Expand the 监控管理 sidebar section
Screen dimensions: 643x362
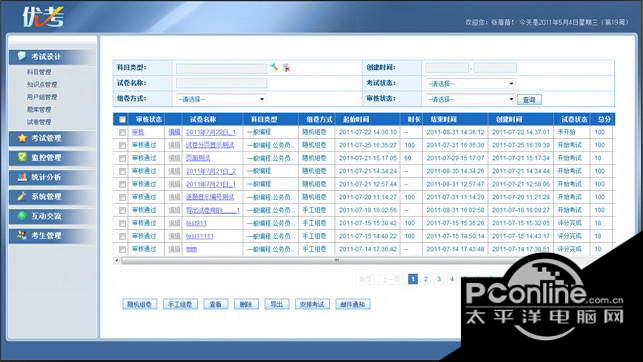(52, 157)
